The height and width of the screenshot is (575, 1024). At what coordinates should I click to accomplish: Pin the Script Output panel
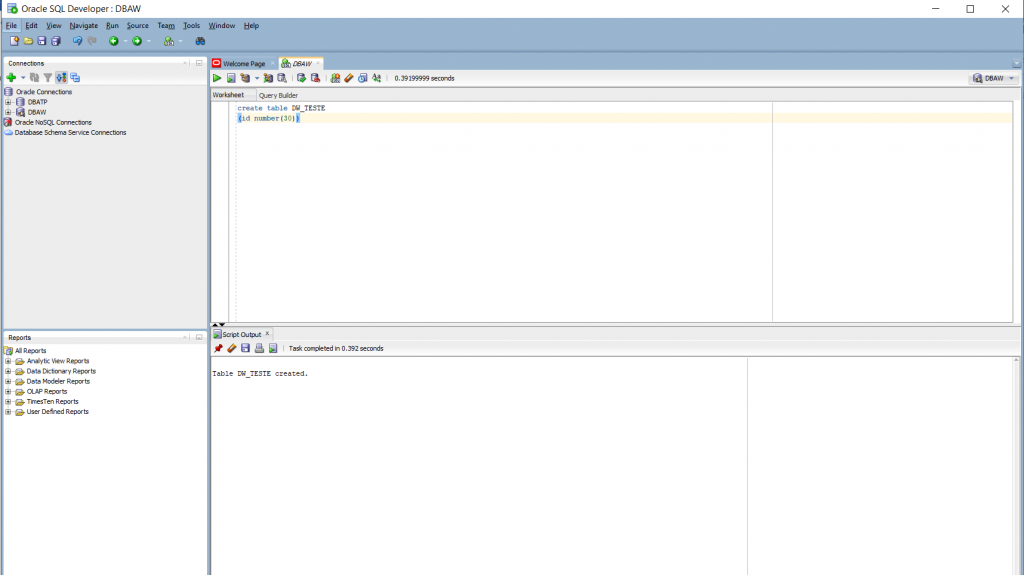[218, 348]
